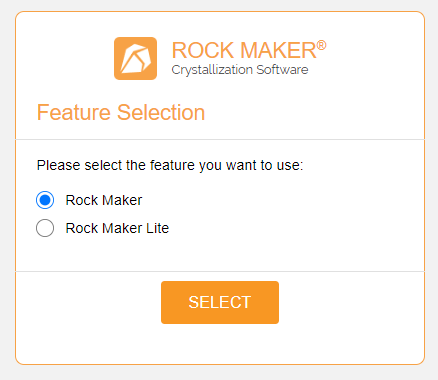Click the white crystal shape inside logo

136,59
